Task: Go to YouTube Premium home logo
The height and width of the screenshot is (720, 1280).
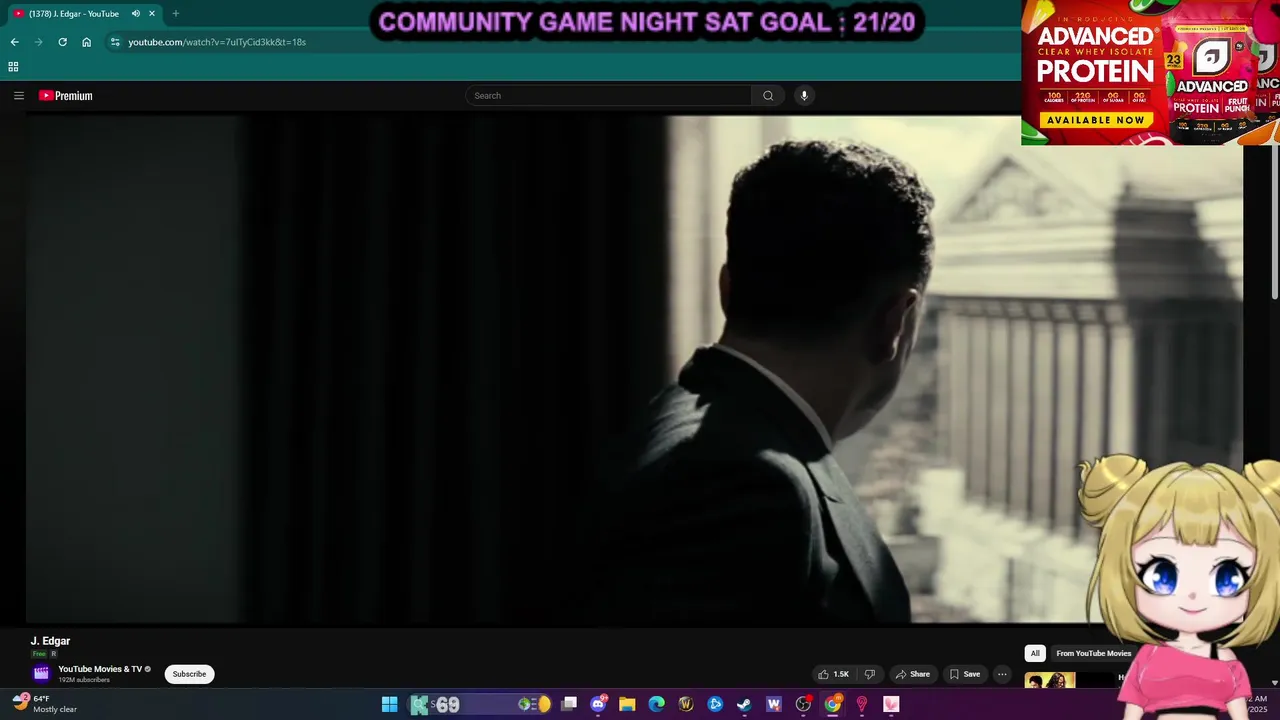Action: pos(66,96)
